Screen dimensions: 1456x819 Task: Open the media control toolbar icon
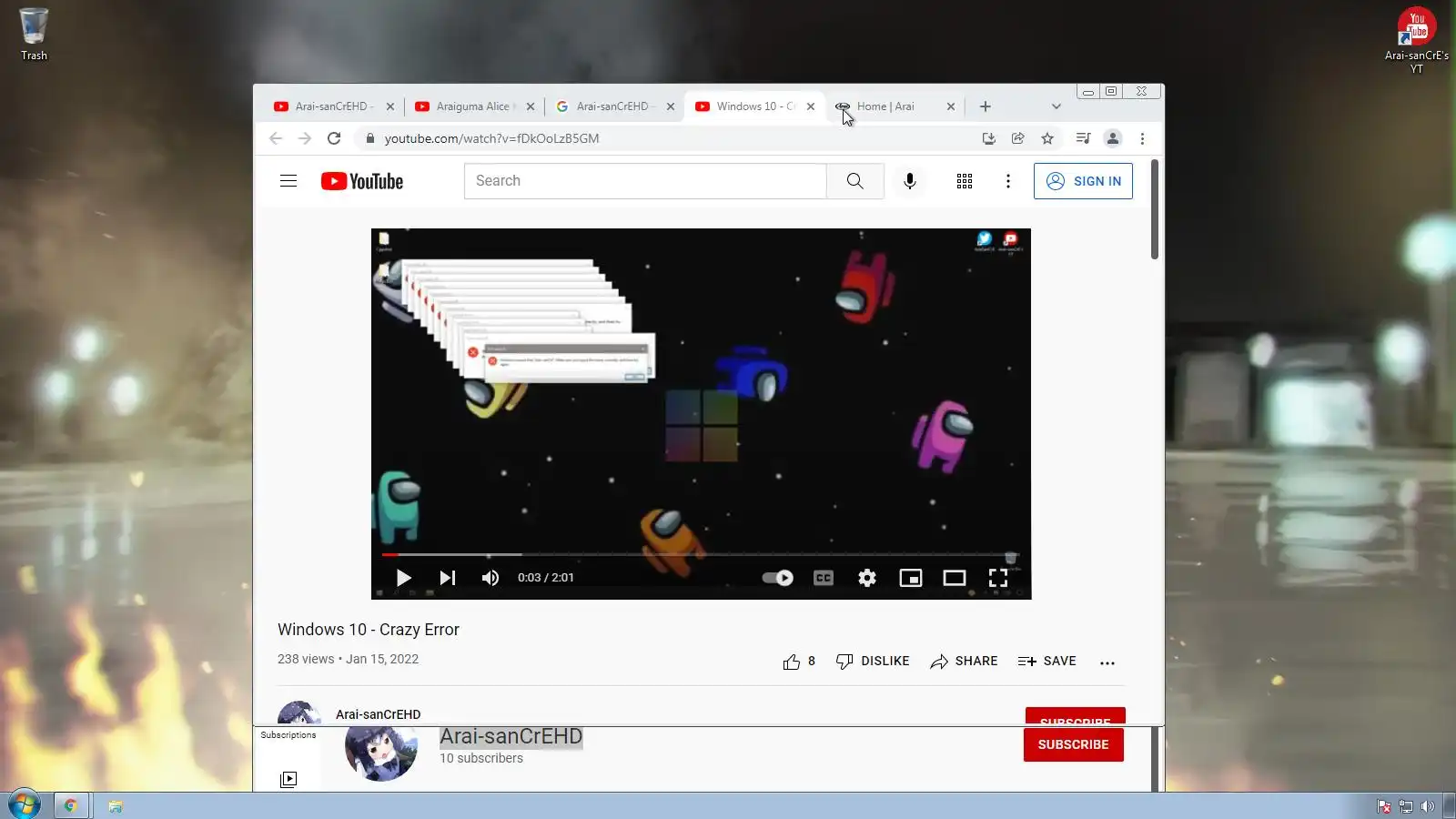click(x=1083, y=138)
